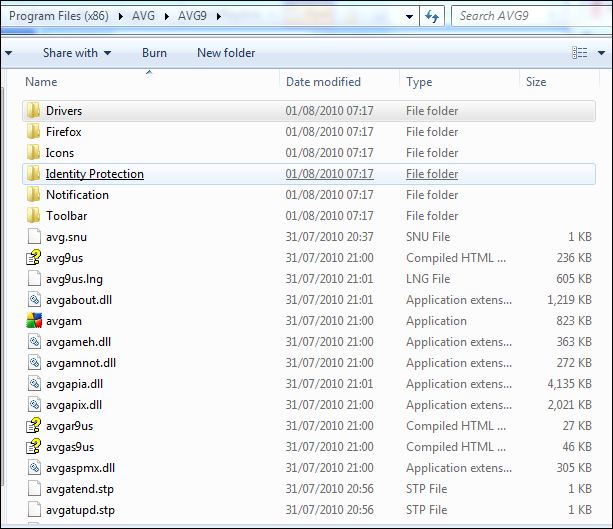Click the Notification folder icon
This screenshot has height=529, width=613.
34,195
